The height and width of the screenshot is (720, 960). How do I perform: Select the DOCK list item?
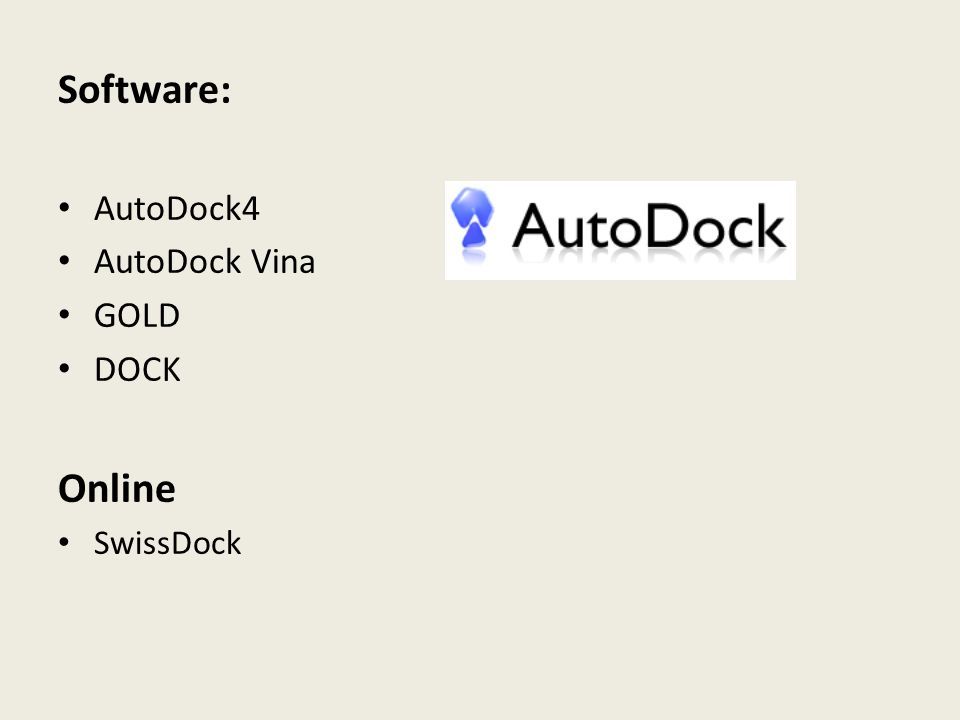[x=138, y=370]
